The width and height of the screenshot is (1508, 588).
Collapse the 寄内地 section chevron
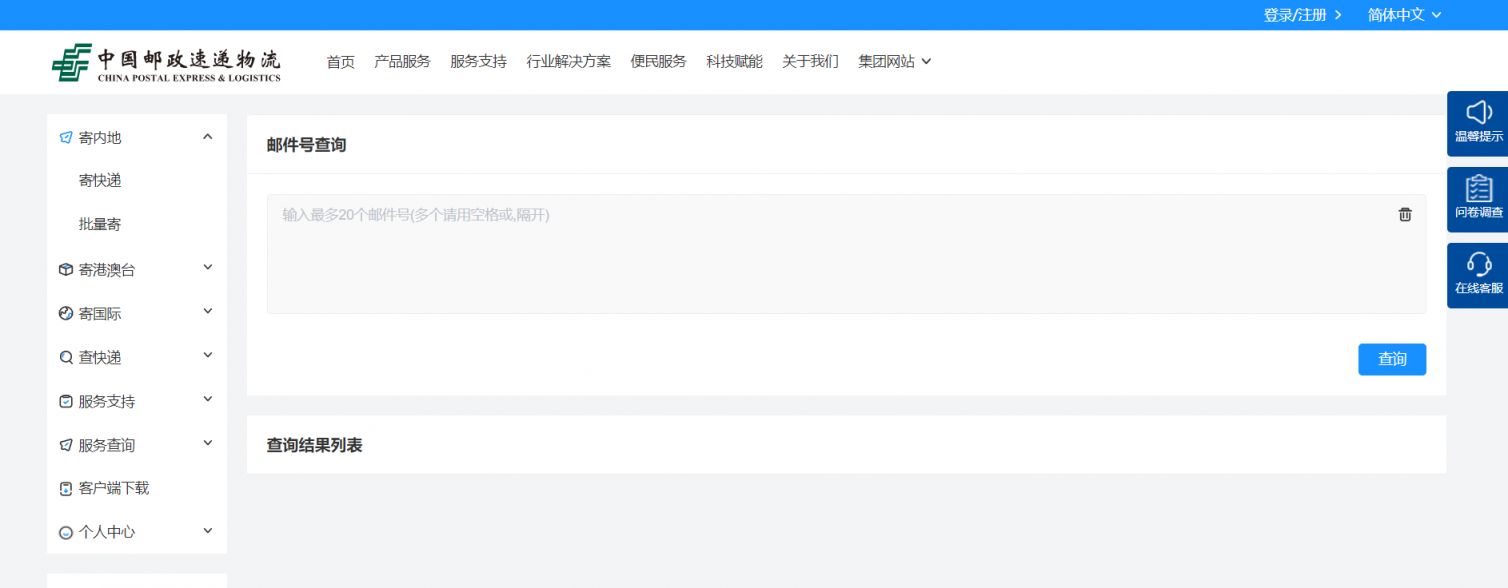(x=208, y=136)
